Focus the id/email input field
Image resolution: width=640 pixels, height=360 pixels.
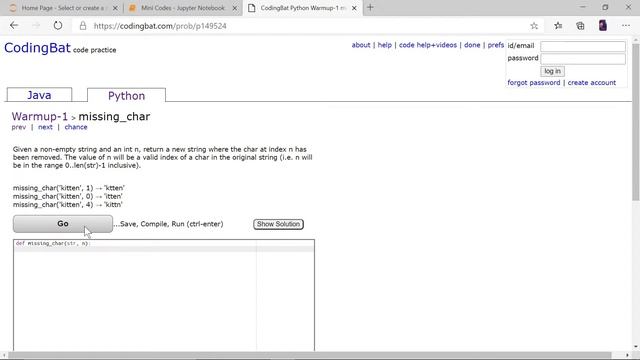[582, 46]
